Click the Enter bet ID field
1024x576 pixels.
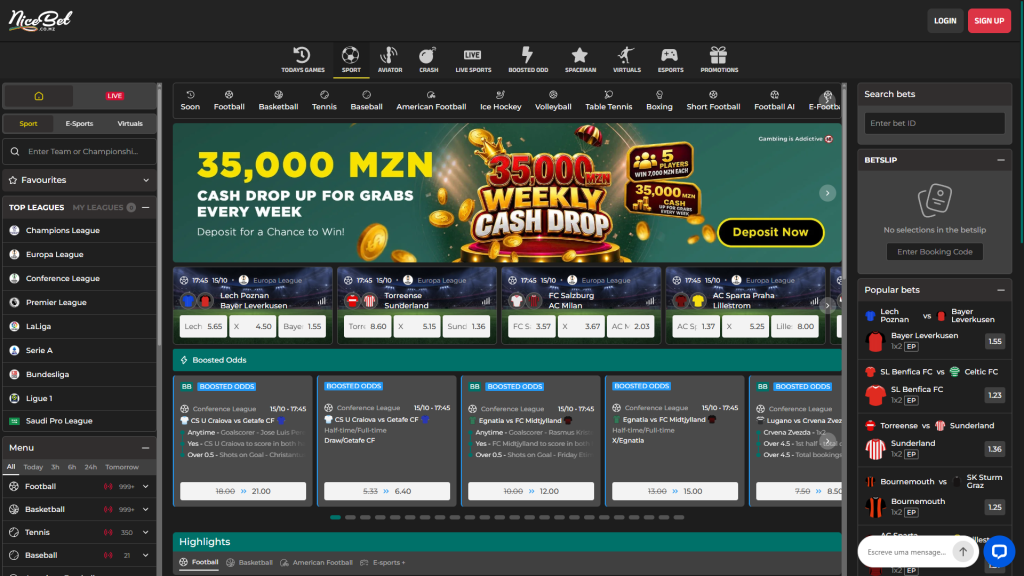(x=935, y=123)
